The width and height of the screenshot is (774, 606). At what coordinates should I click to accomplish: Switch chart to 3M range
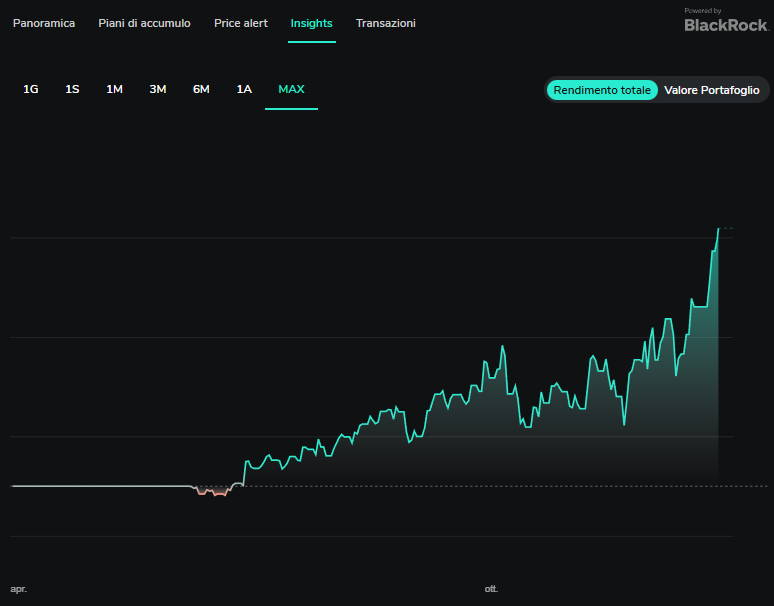click(158, 89)
